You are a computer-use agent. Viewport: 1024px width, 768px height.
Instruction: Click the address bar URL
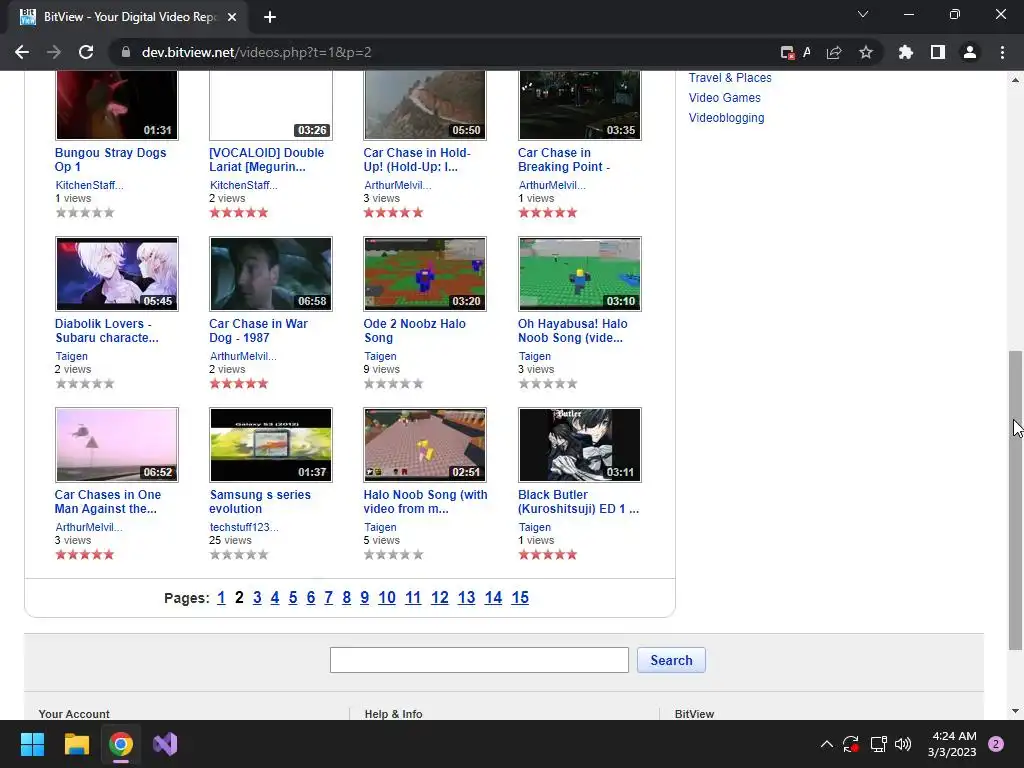click(x=257, y=52)
